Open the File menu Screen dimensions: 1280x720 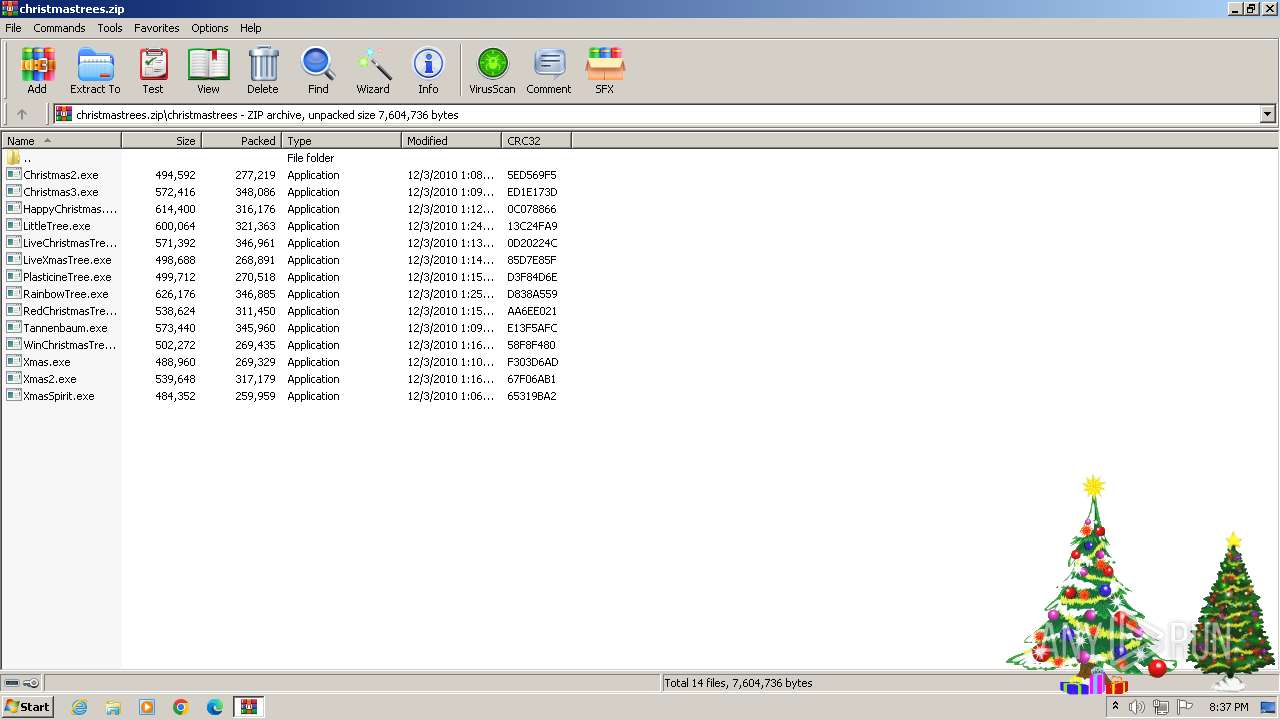[13, 28]
